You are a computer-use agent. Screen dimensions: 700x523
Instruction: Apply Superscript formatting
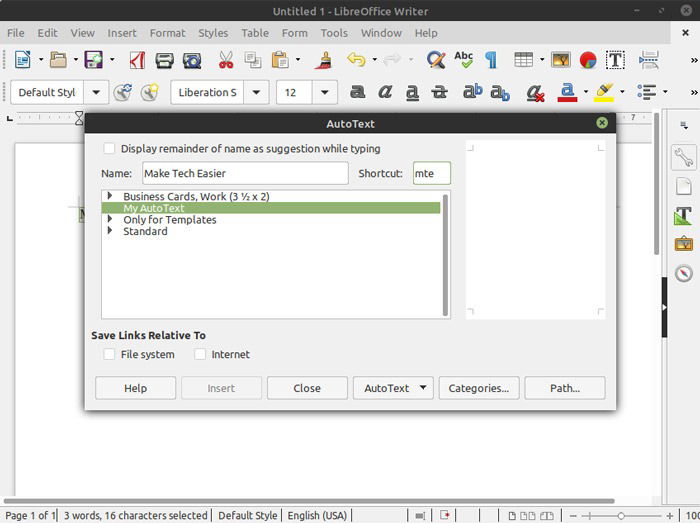472,91
